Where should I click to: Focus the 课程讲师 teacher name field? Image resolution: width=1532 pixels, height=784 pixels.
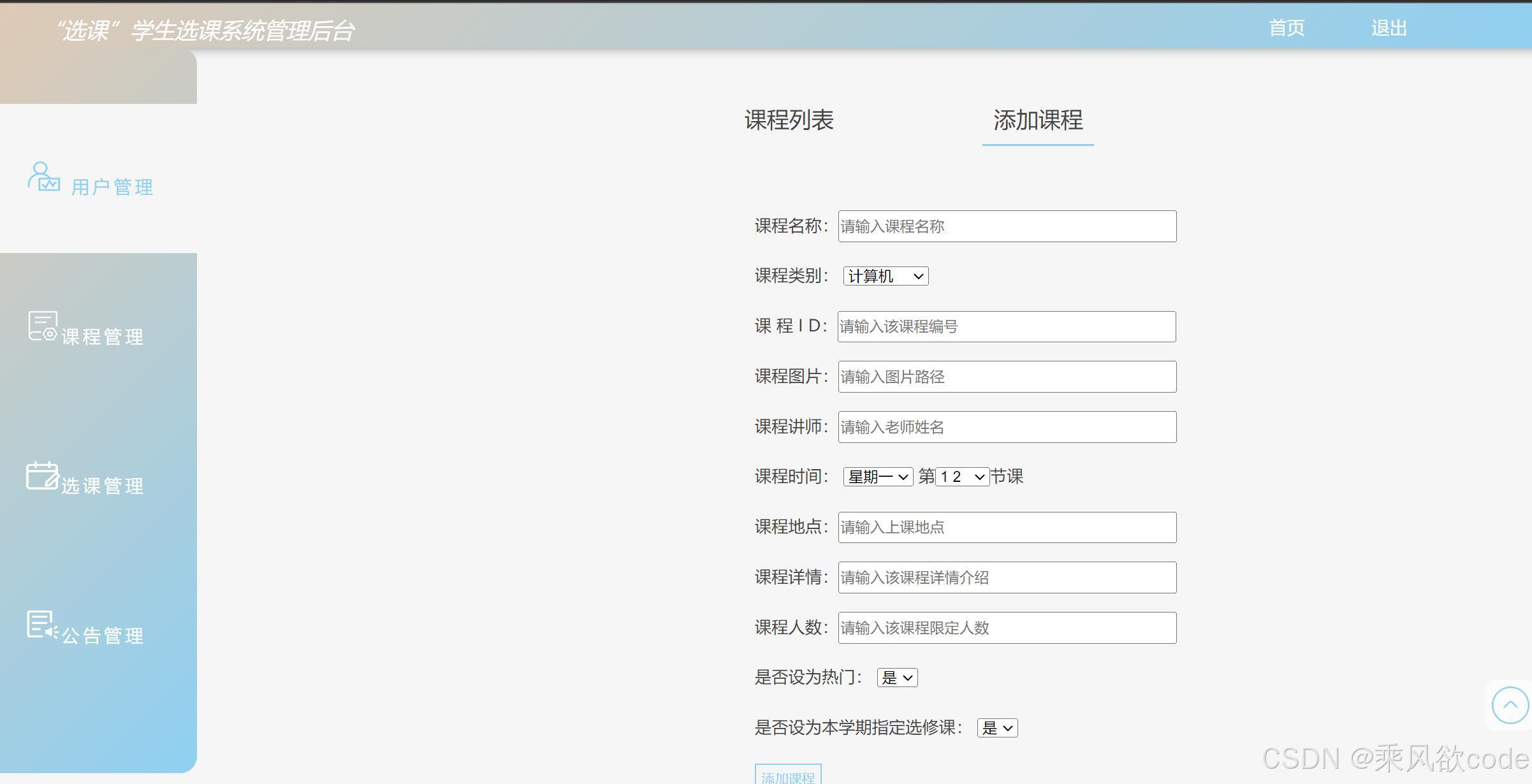click(x=1006, y=427)
